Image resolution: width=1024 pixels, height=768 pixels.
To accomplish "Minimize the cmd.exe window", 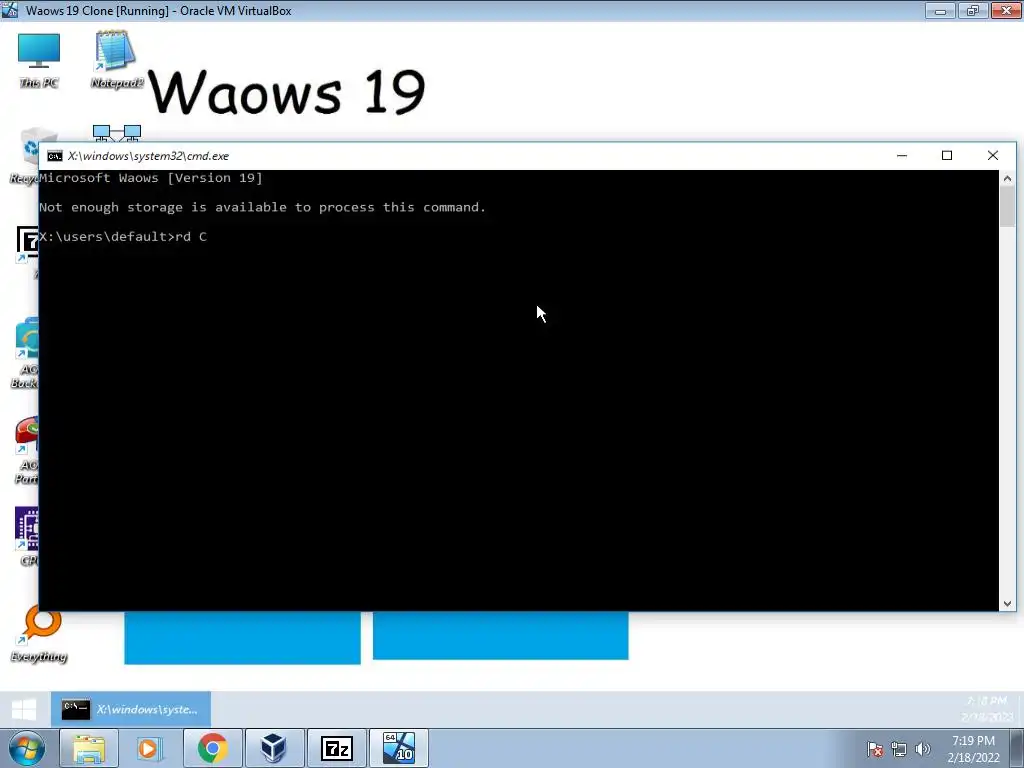I will click(x=902, y=155).
